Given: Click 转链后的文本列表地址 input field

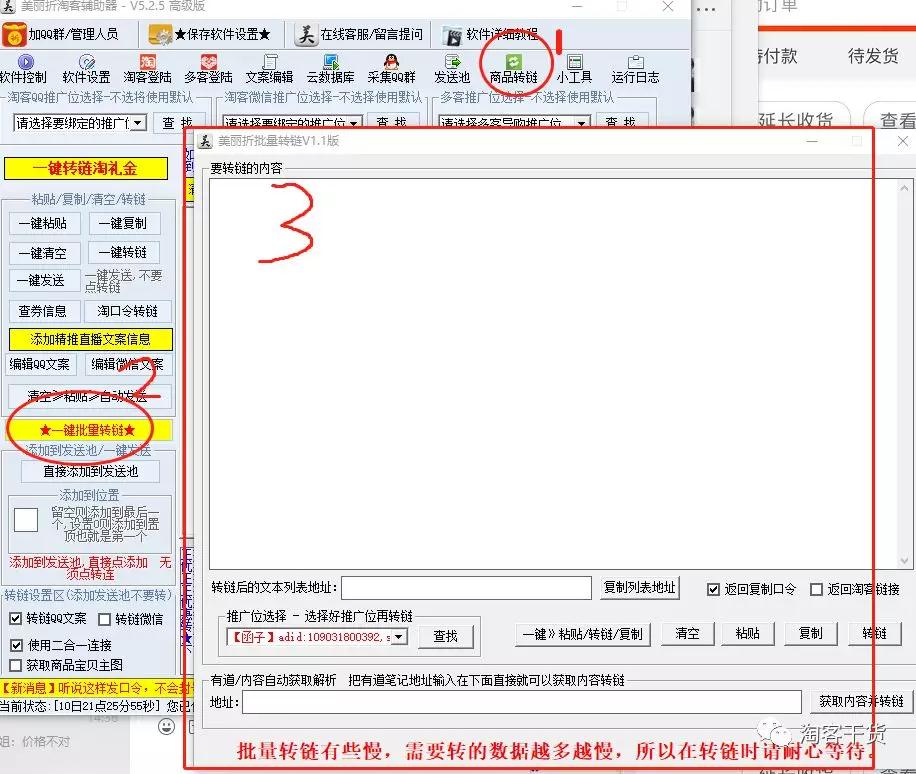Looking at the screenshot, I should (x=466, y=588).
